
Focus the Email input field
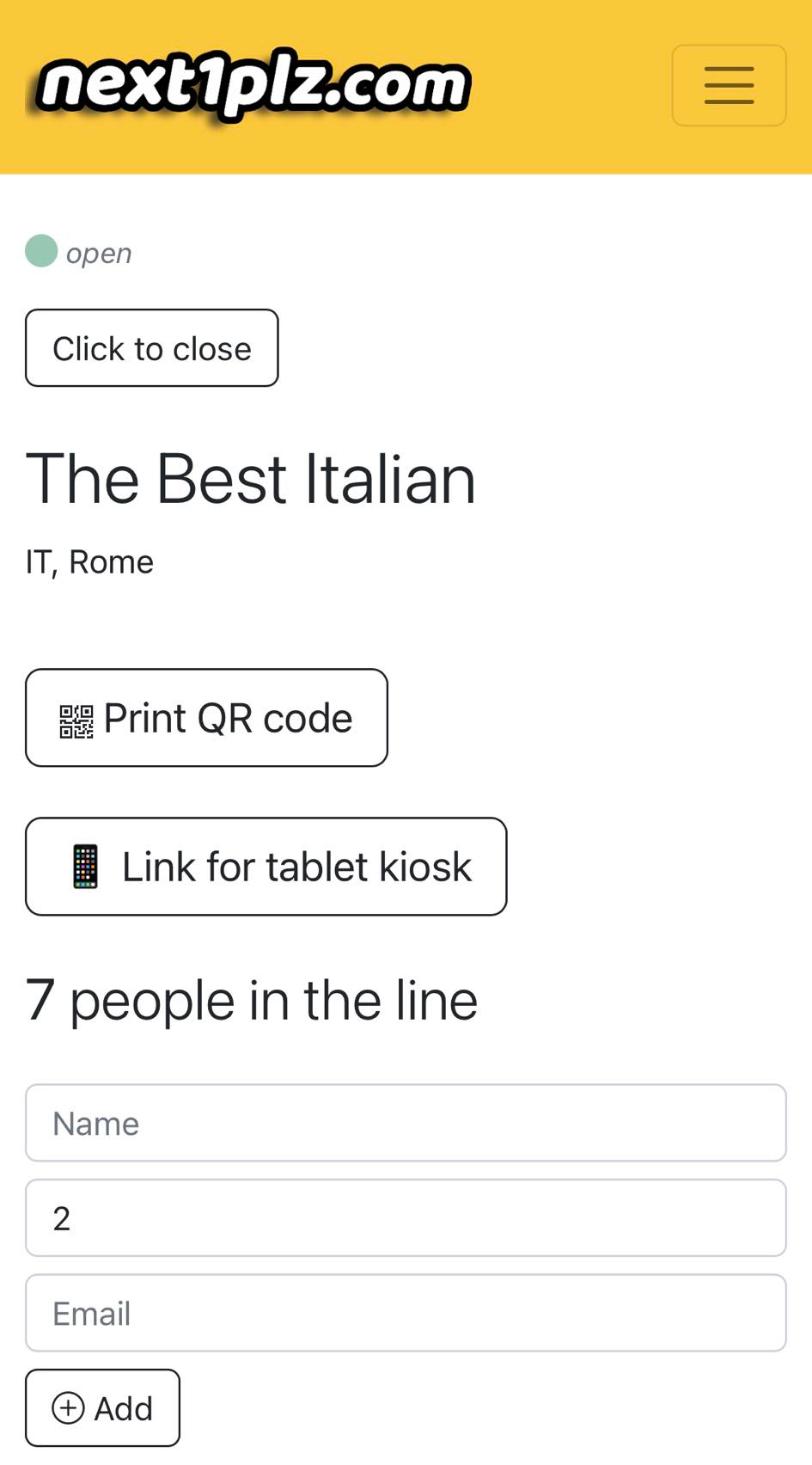(x=406, y=1313)
